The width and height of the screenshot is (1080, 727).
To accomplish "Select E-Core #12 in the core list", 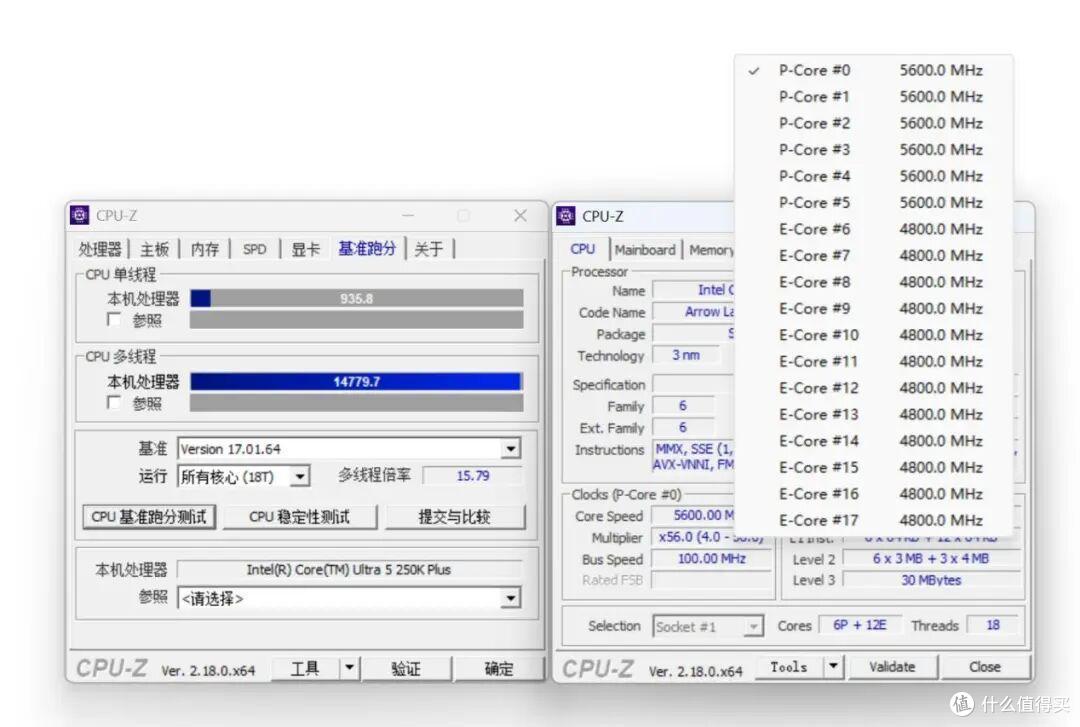I will tap(873, 388).
